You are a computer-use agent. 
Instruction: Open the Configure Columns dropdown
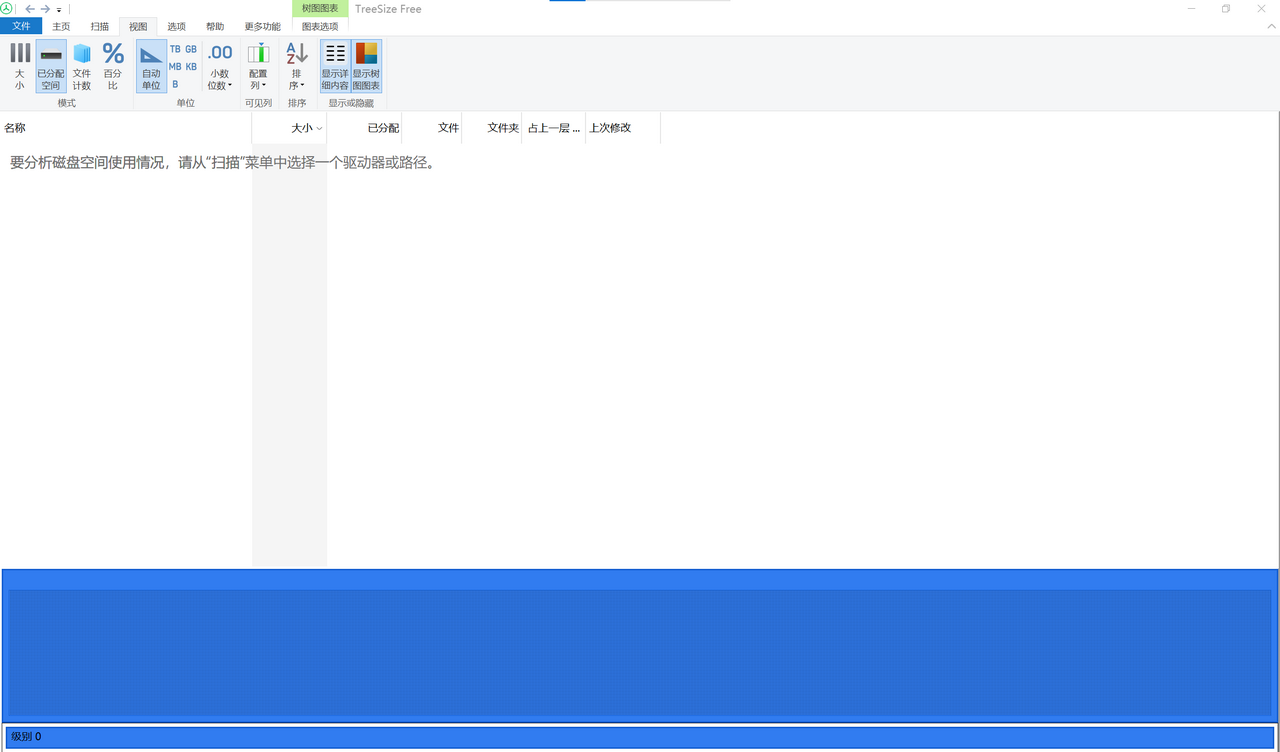coord(258,65)
